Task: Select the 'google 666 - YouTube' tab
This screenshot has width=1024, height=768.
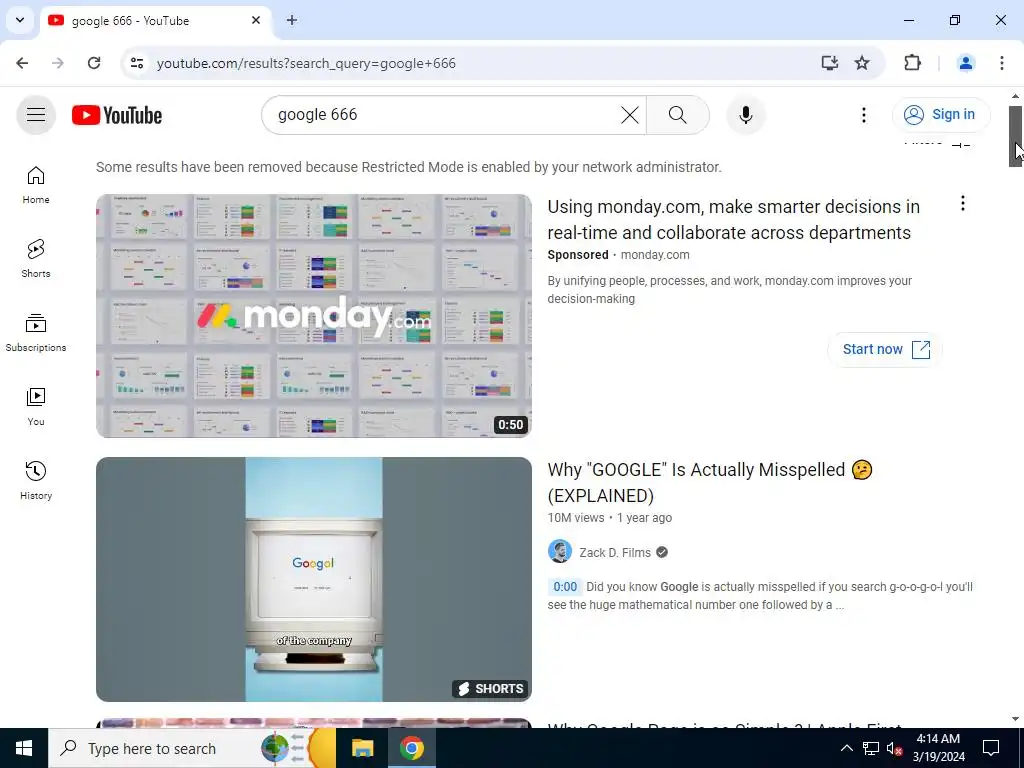Action: click(155, 21)
